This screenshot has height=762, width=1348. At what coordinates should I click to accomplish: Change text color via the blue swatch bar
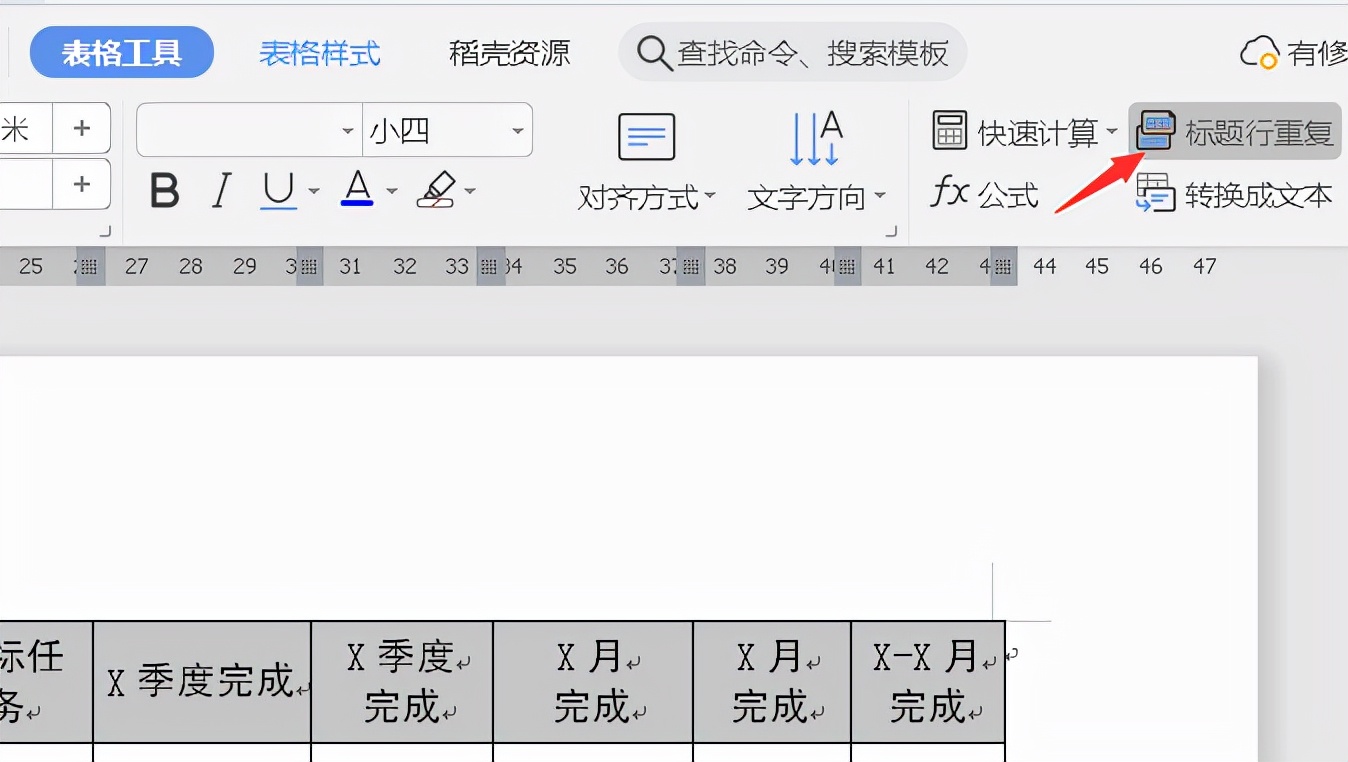coord(358,203)
